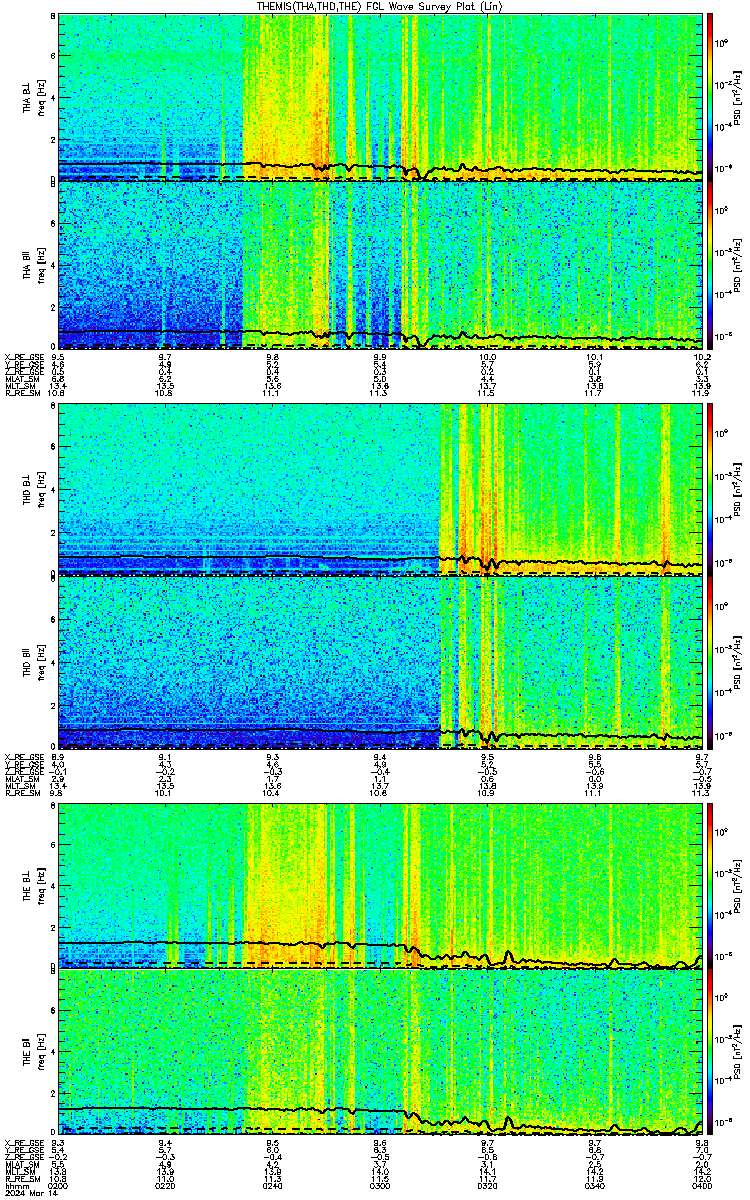Click the PSD unit label beside the THD B⊥ panel
The width and height of the screenshot is (750, 1200).
coord(738,488)
